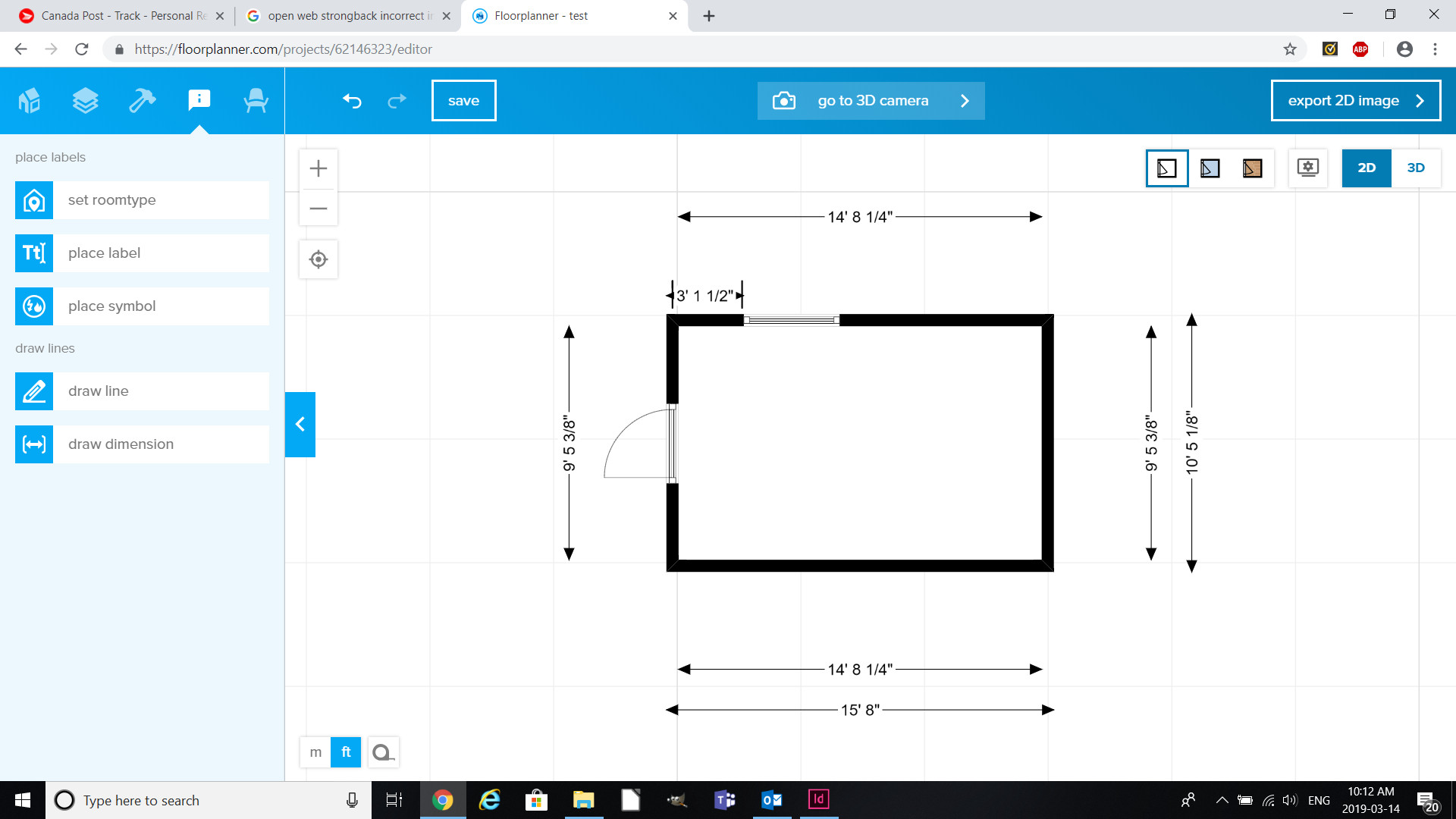1456x819 pixels.
Task: Select the hammer build tools panel
Action: (142, 100)
